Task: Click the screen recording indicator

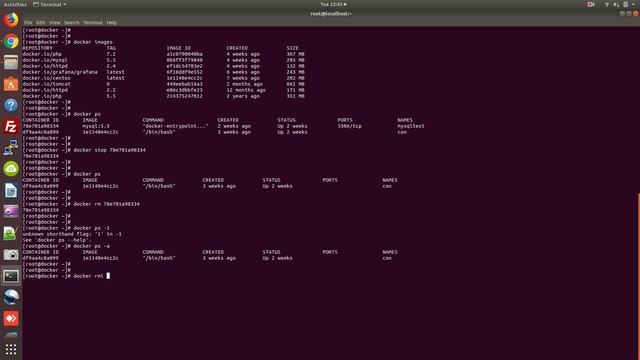Action: coord(591,4)
